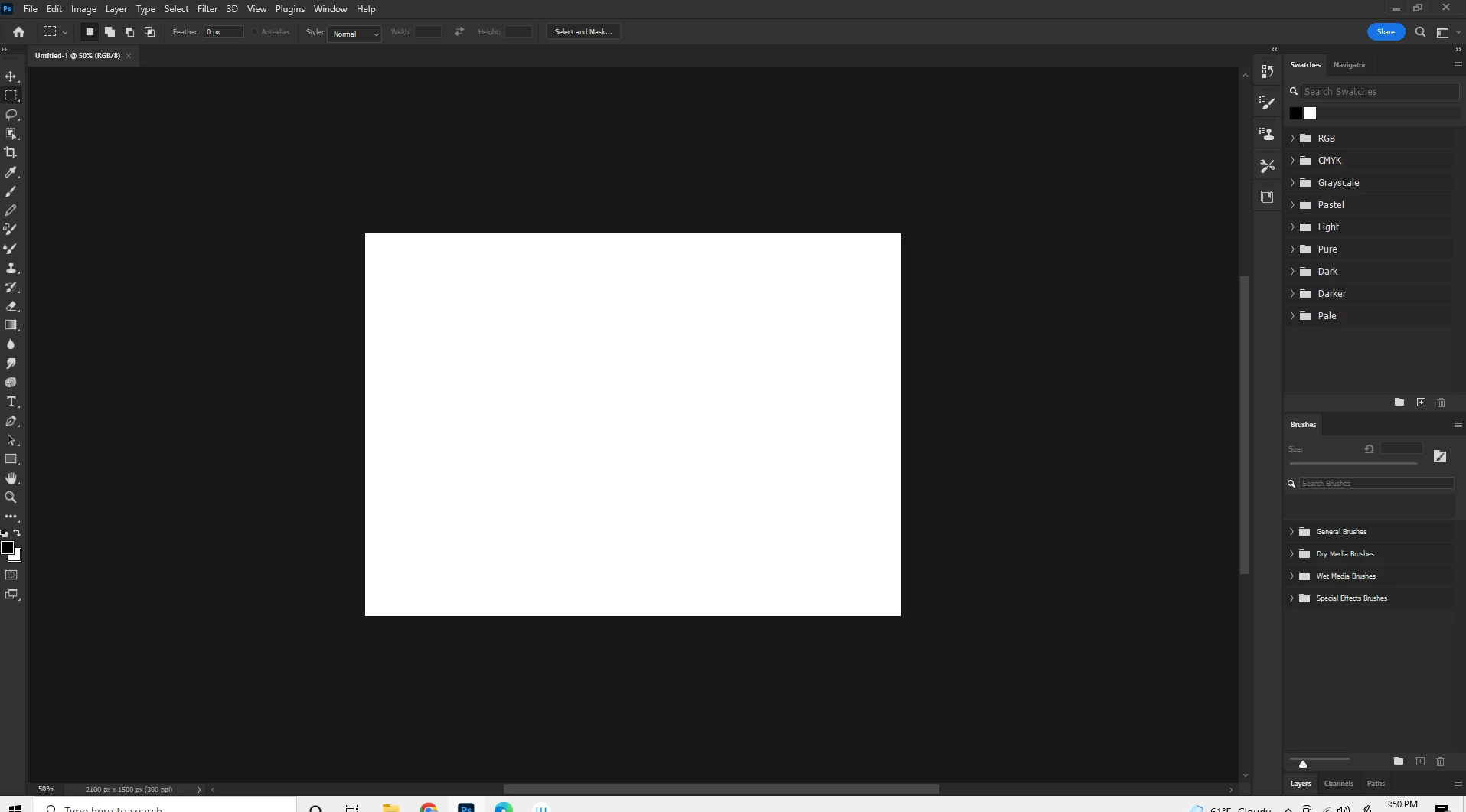Choose New selection mode
Screen dimensions: 1466x812
click(x=90, y=32)
